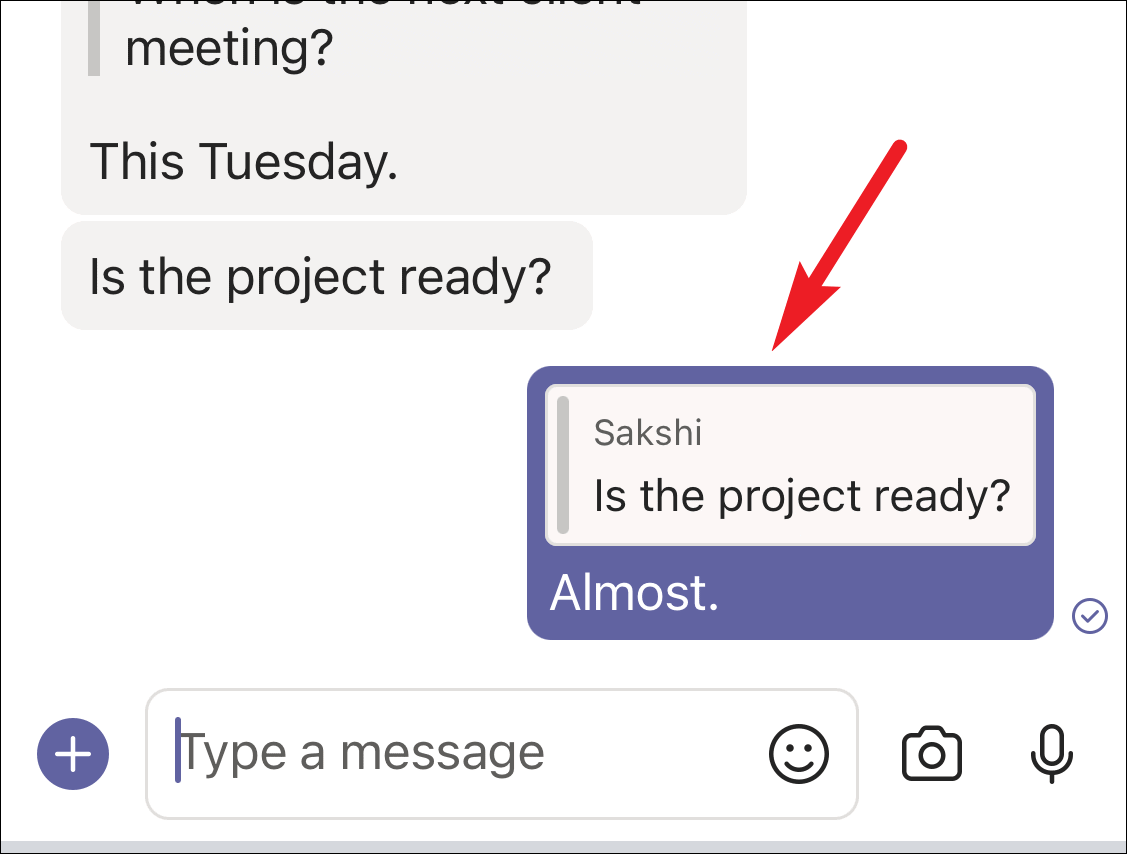Tap the camera icon
Image resolution: width=1127 pixels, height=854 pixels.
point(932,753)
